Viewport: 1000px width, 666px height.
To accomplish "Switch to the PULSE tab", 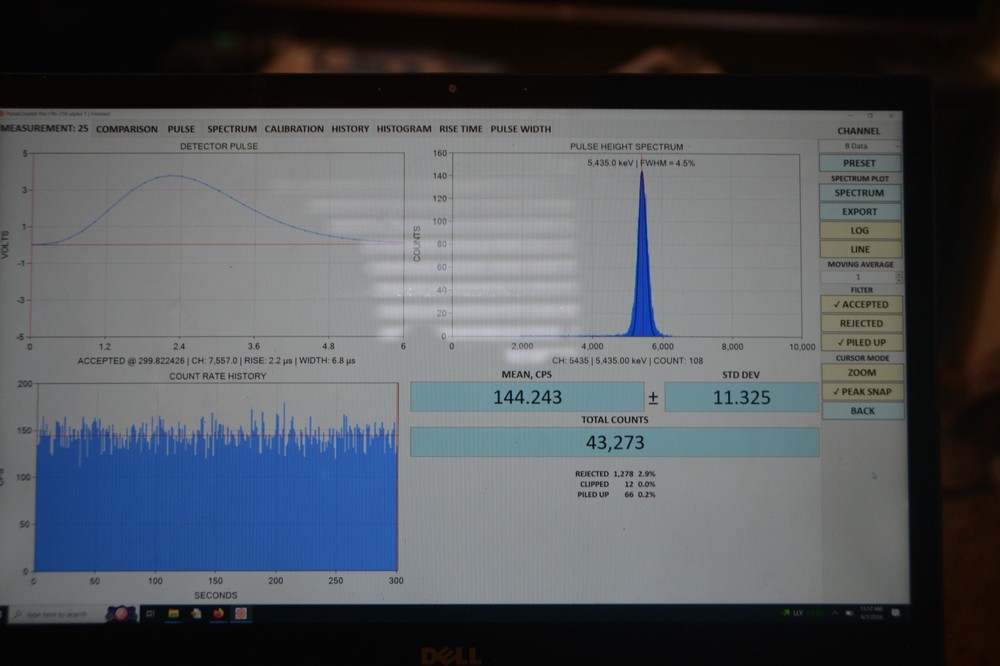I will 181,129.
